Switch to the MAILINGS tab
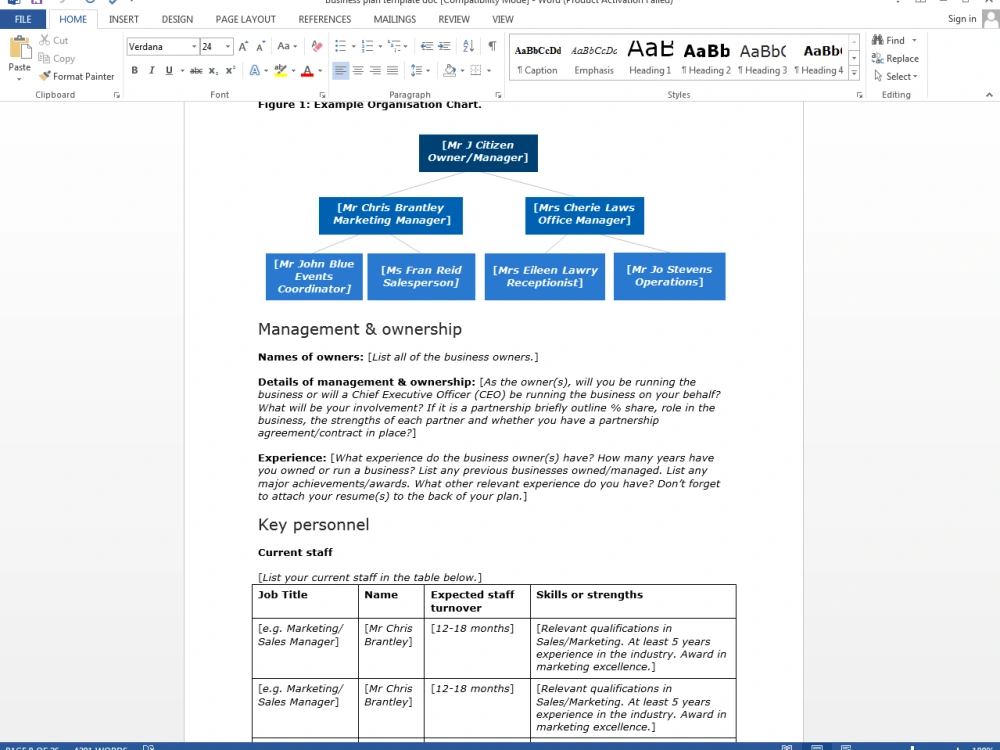Viewport: 1000px width, 750px height. tap(395, 19)
